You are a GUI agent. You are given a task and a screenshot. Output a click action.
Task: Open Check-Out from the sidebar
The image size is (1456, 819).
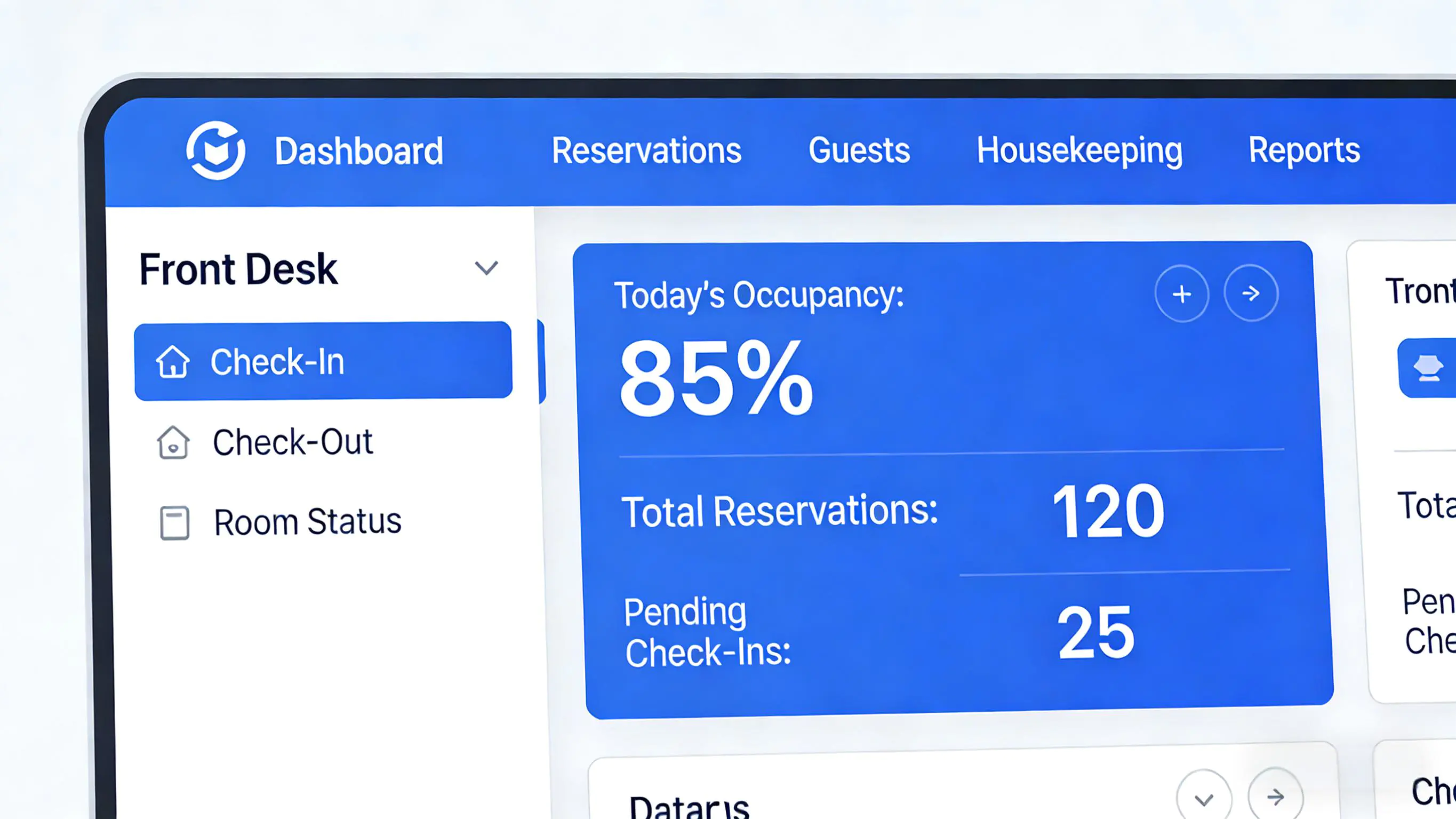click(292, 442)
